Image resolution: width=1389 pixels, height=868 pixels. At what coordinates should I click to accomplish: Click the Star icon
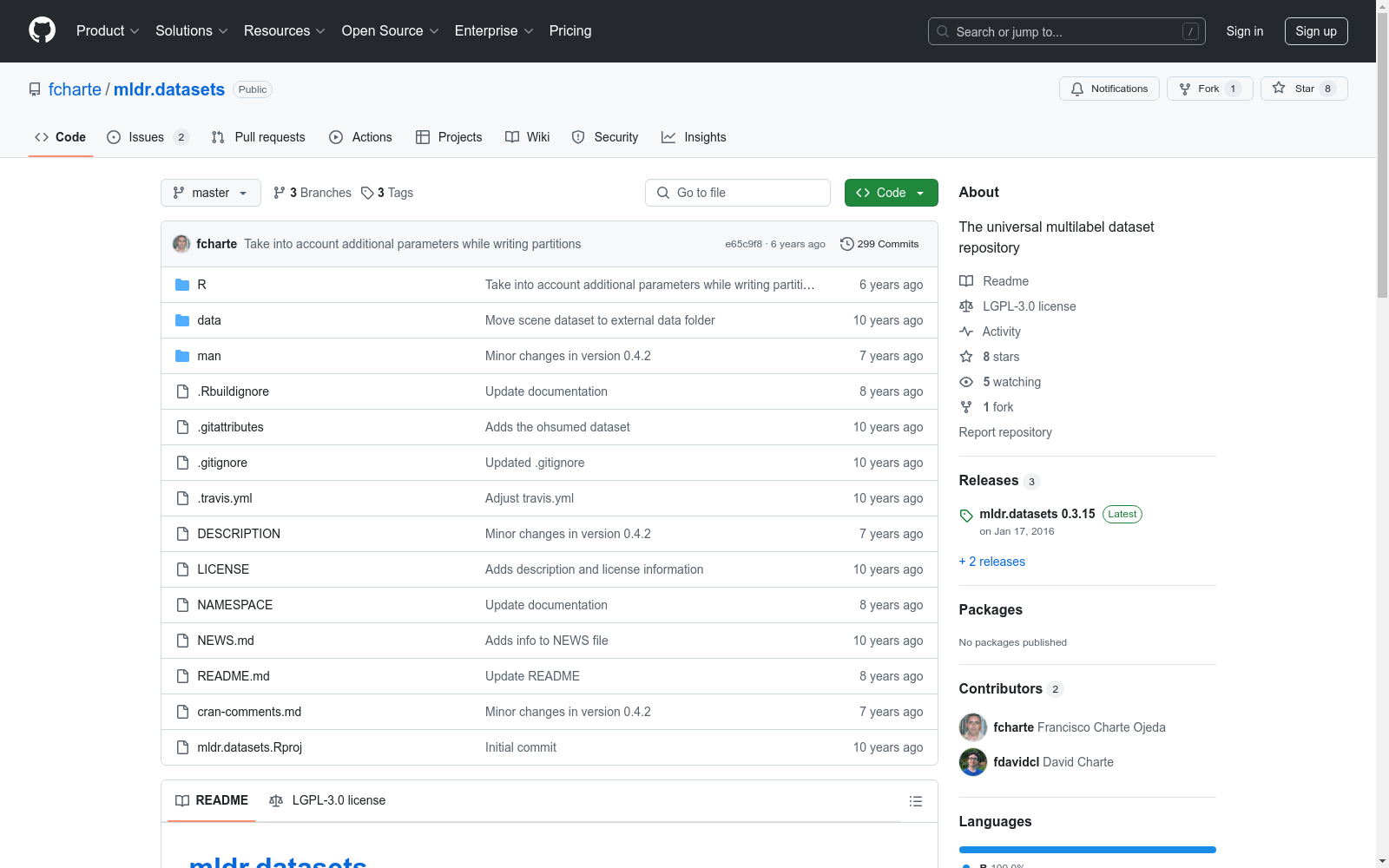pos(1279,89)
